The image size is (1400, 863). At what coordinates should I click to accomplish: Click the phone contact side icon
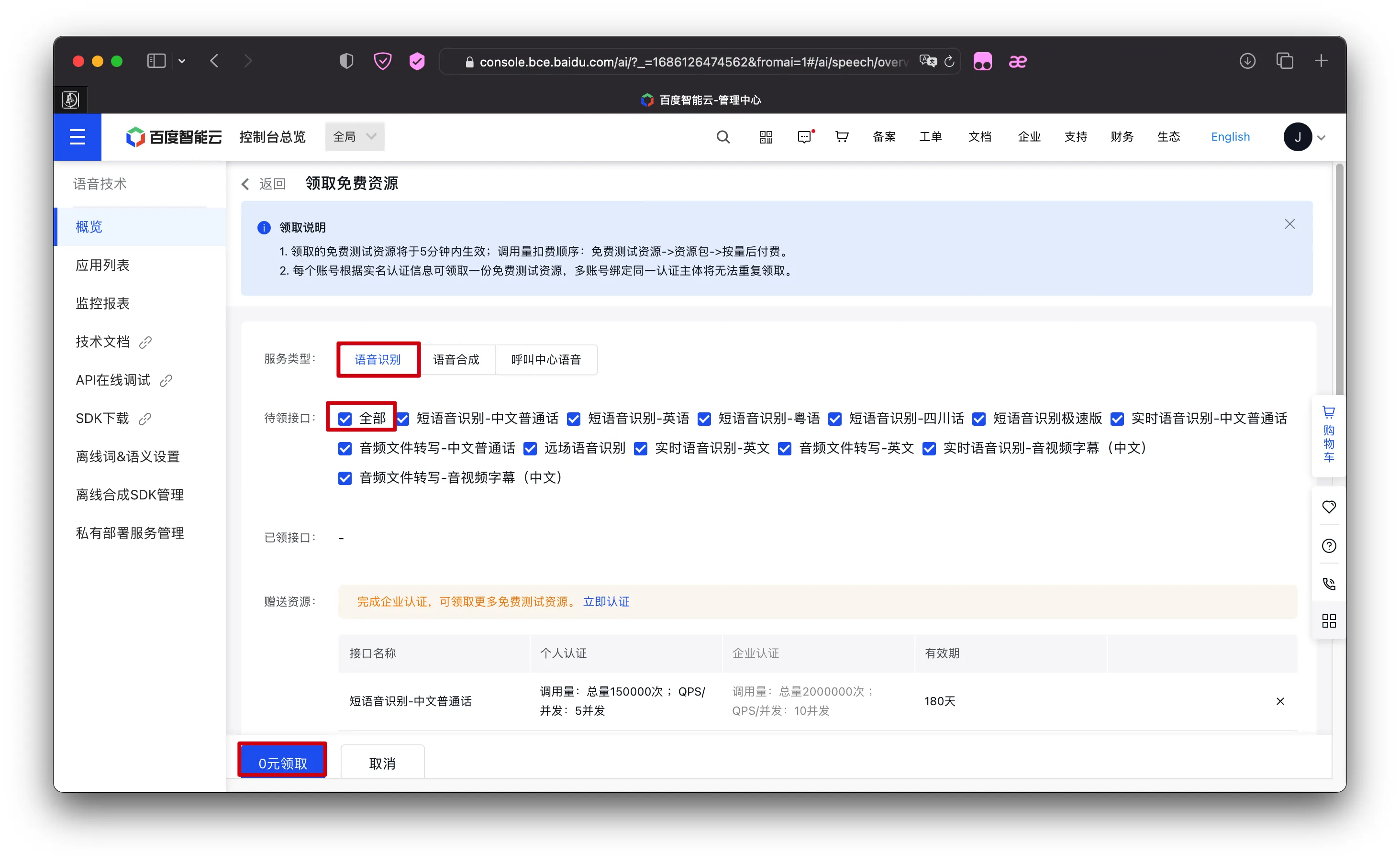coord(1329,583)
